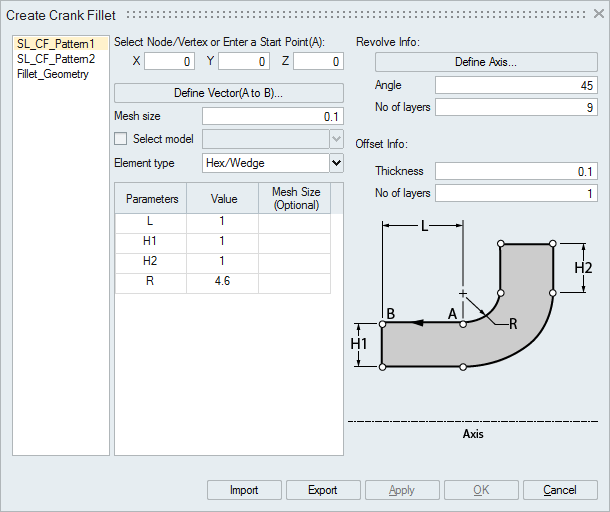The height and width of the screenshot is (512, 610).
Task: Edit the value cell for parameter R
Action: tap(222, 283)
